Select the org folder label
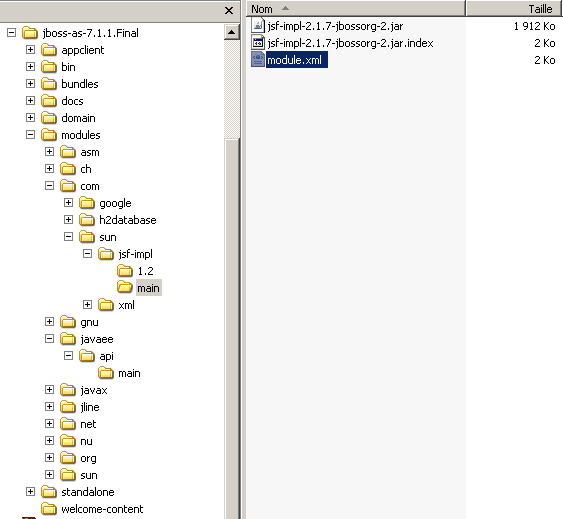 tap(88, 459)
